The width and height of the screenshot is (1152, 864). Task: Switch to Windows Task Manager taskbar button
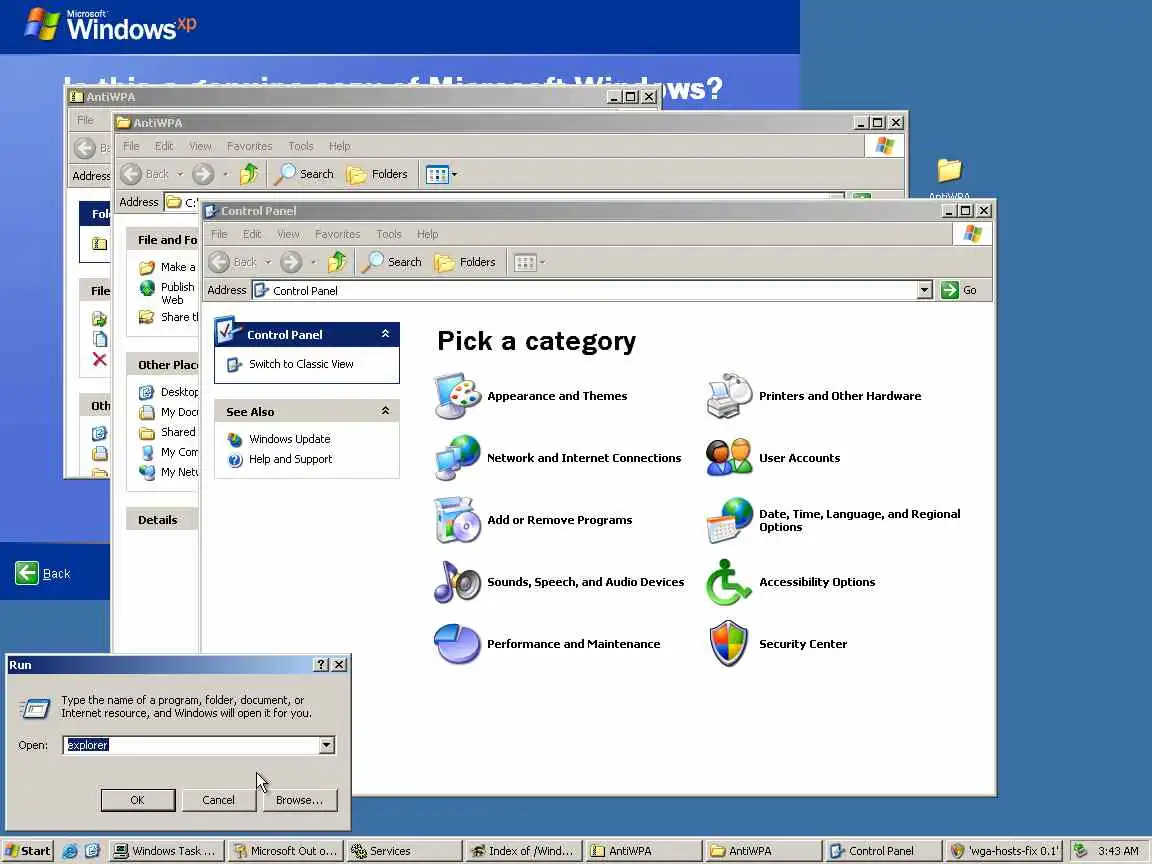[x=165, y=851]
